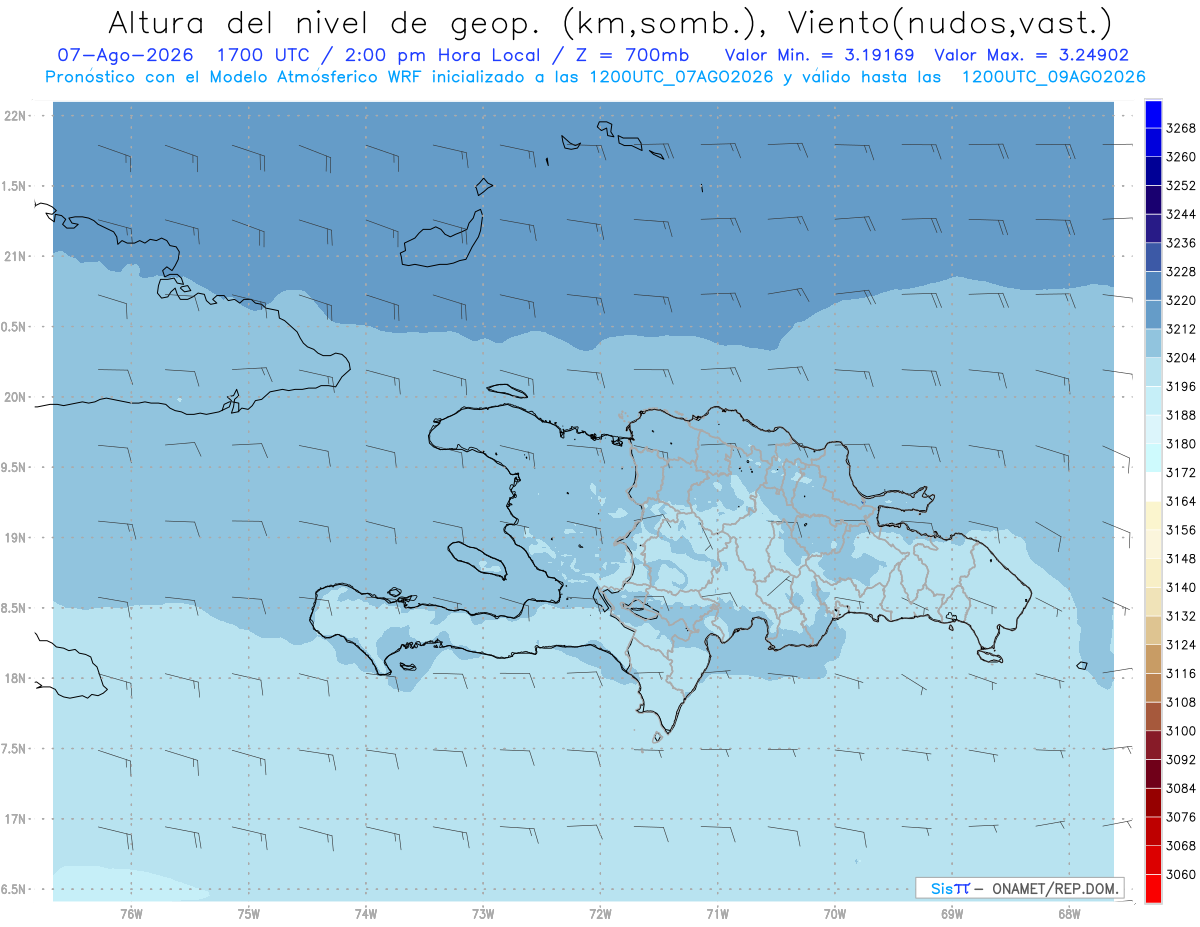Click the 73W longitude label
This screenshot has height=927, width=1200.
483,912
